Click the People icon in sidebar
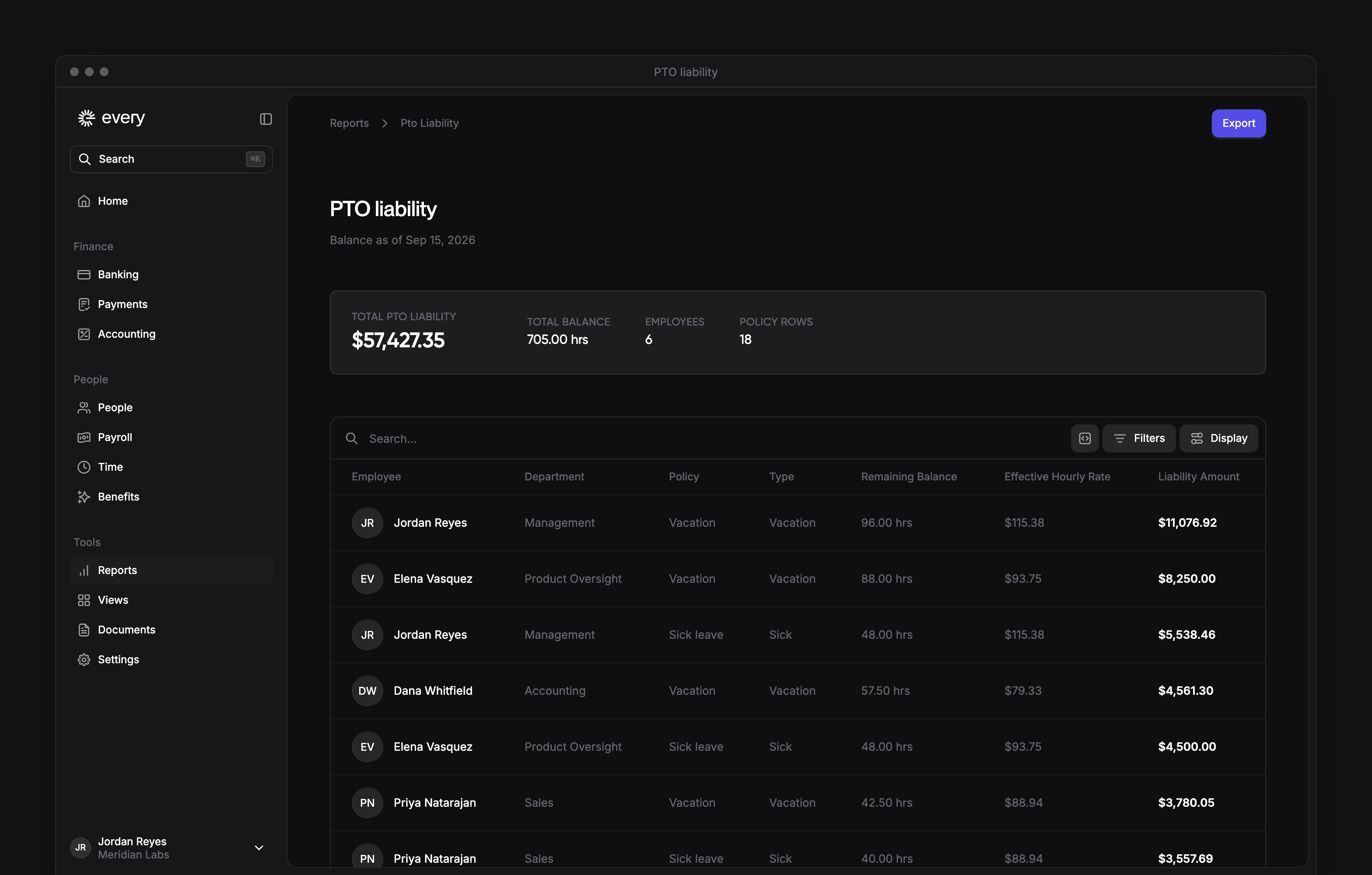This screenshot has width=1372, height=875. pos(84,407)
